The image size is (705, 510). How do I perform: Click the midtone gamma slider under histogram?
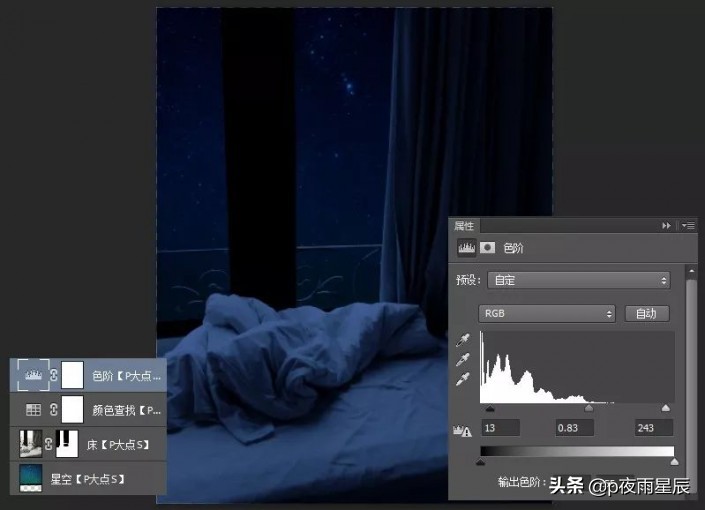[588, 408]
